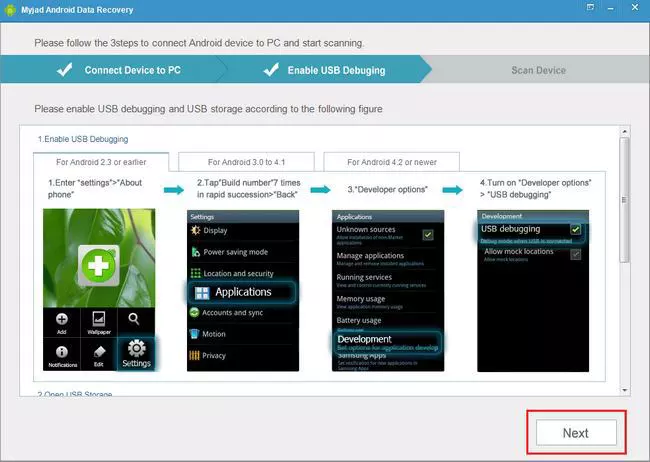Screen dimensions: 650x462
Task: Click the Settings gear icon in phone image
Action: coord(136,348)
